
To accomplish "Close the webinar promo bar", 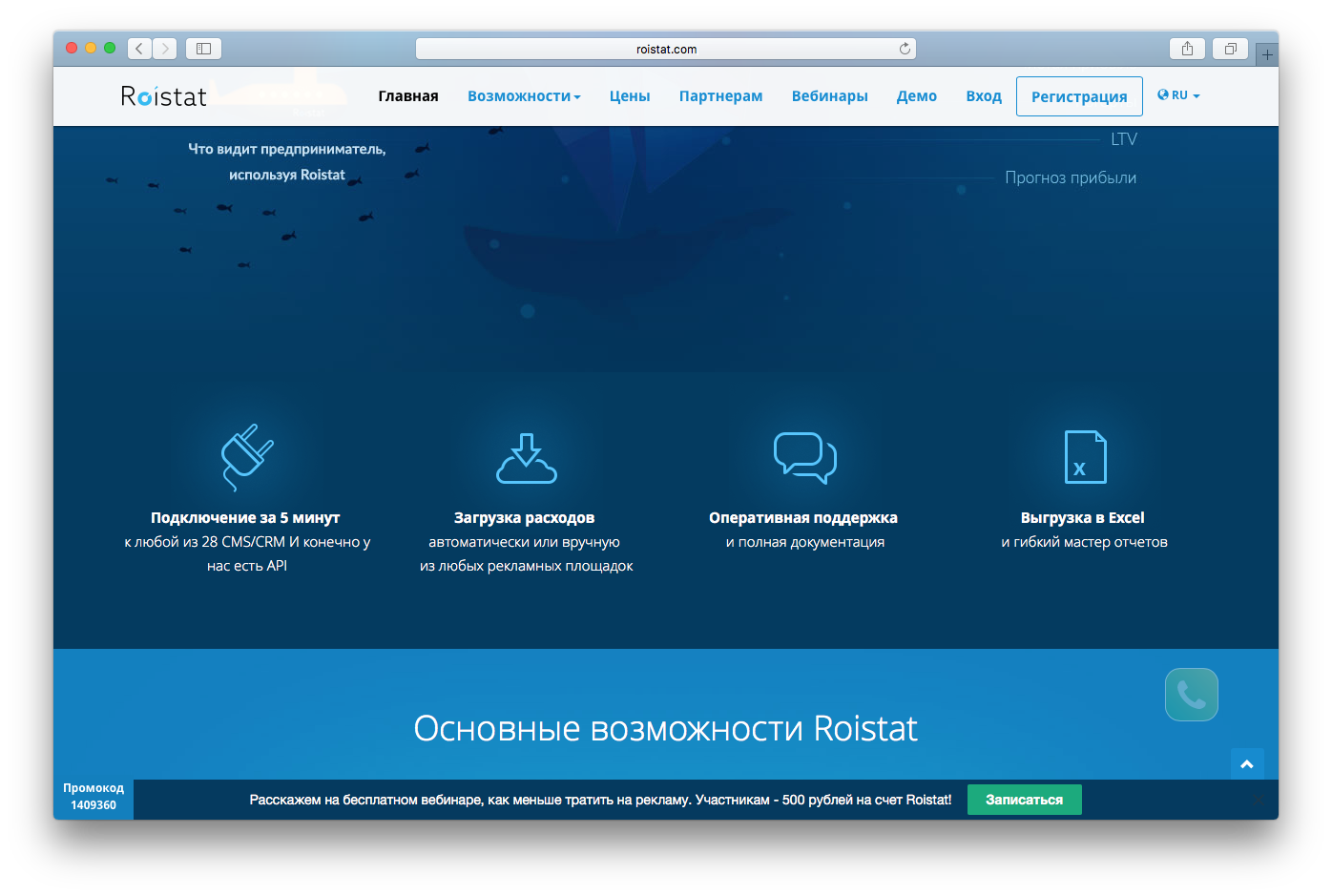I will (1259, 800).
